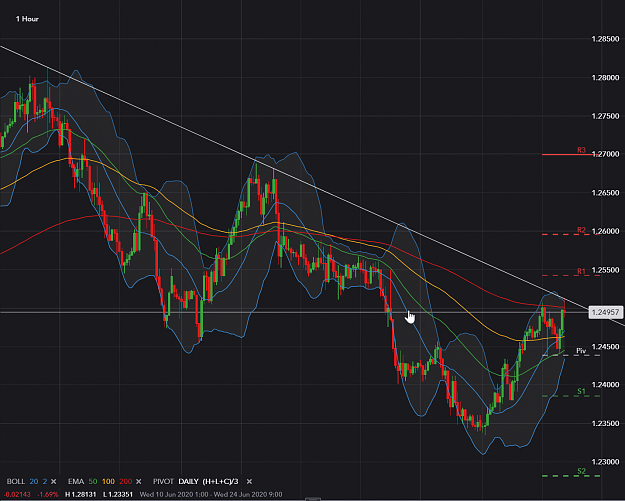Image resolution: width=625 pixels, height=501 pixels.
Task: Click the H 1.28131 high value
Action: click(x=81, y=494)
